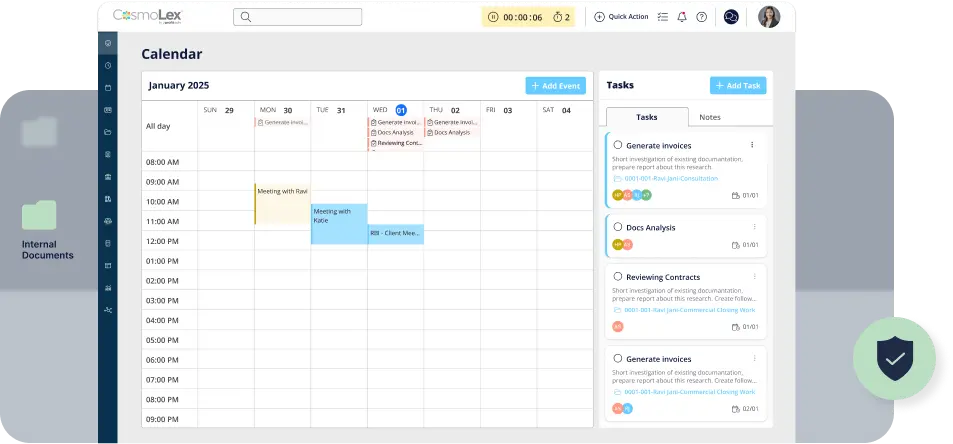Open options menu for Generate invoices card due 02/01
Viewport: 953px width, 444px height.
click(x=754, y=358)
